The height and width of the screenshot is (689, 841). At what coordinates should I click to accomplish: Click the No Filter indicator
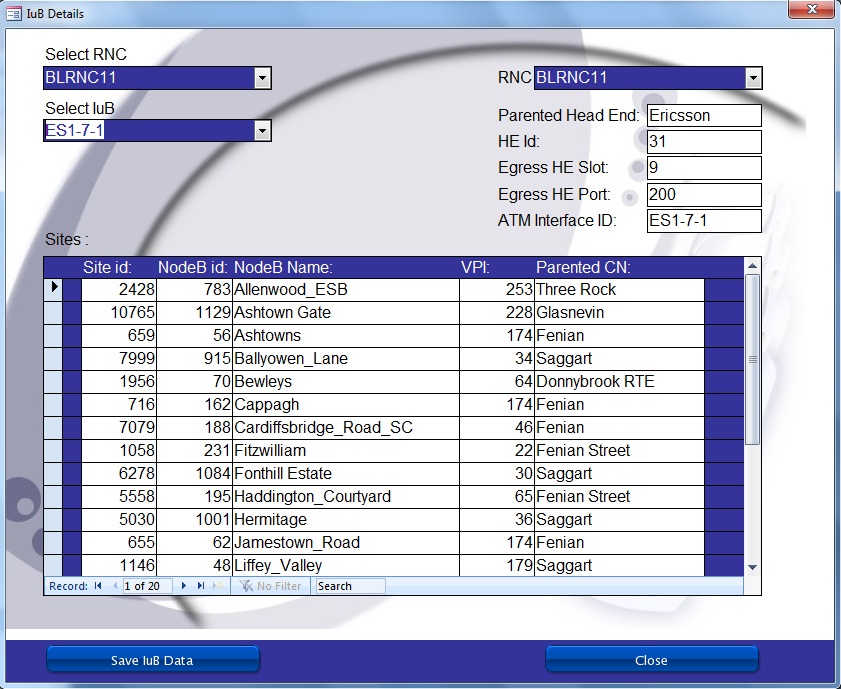pyautogui.click(x=270, y=586)
